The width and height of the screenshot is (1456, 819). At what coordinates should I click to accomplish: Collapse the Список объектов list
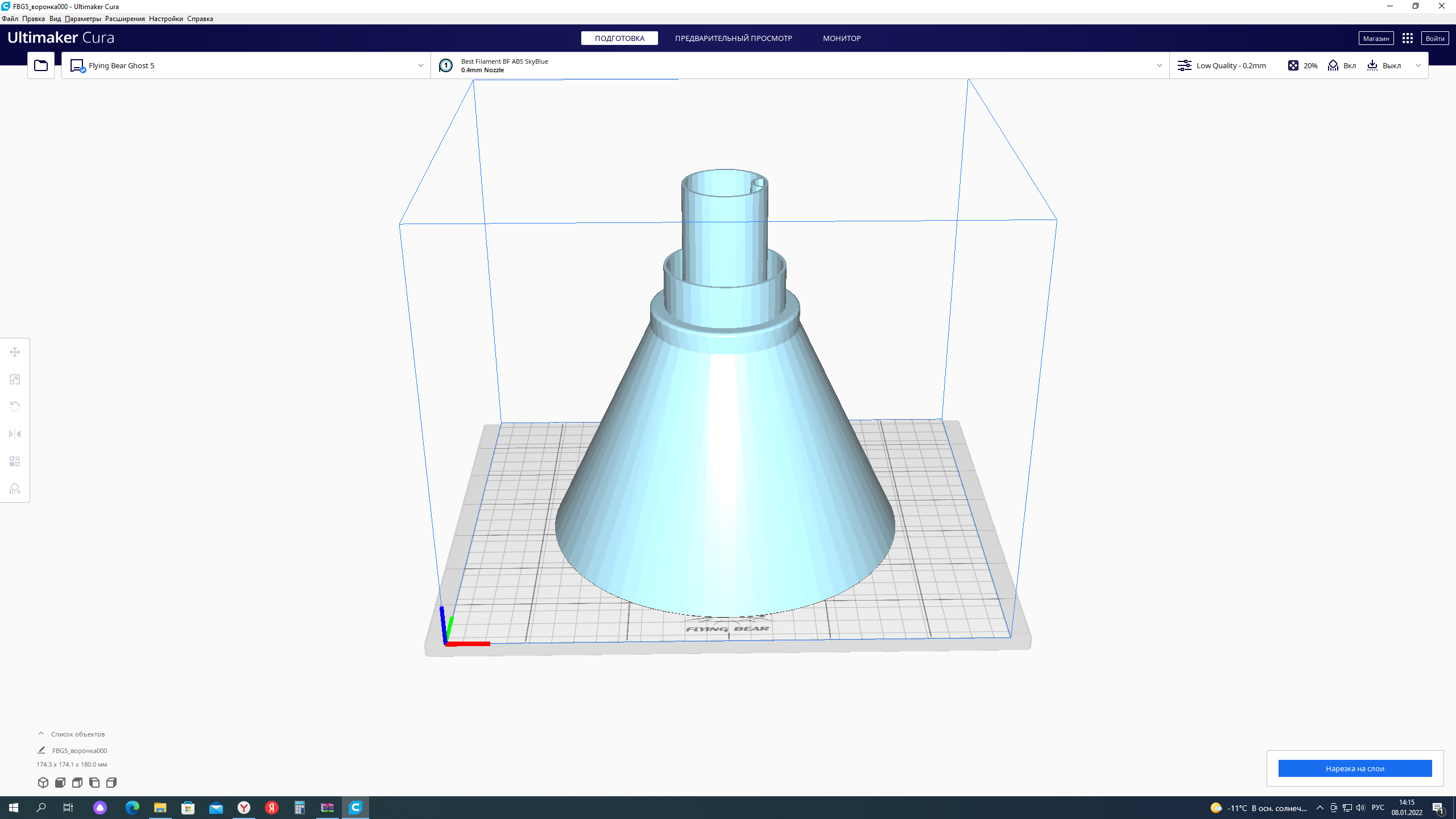click(x=41, y=734)
